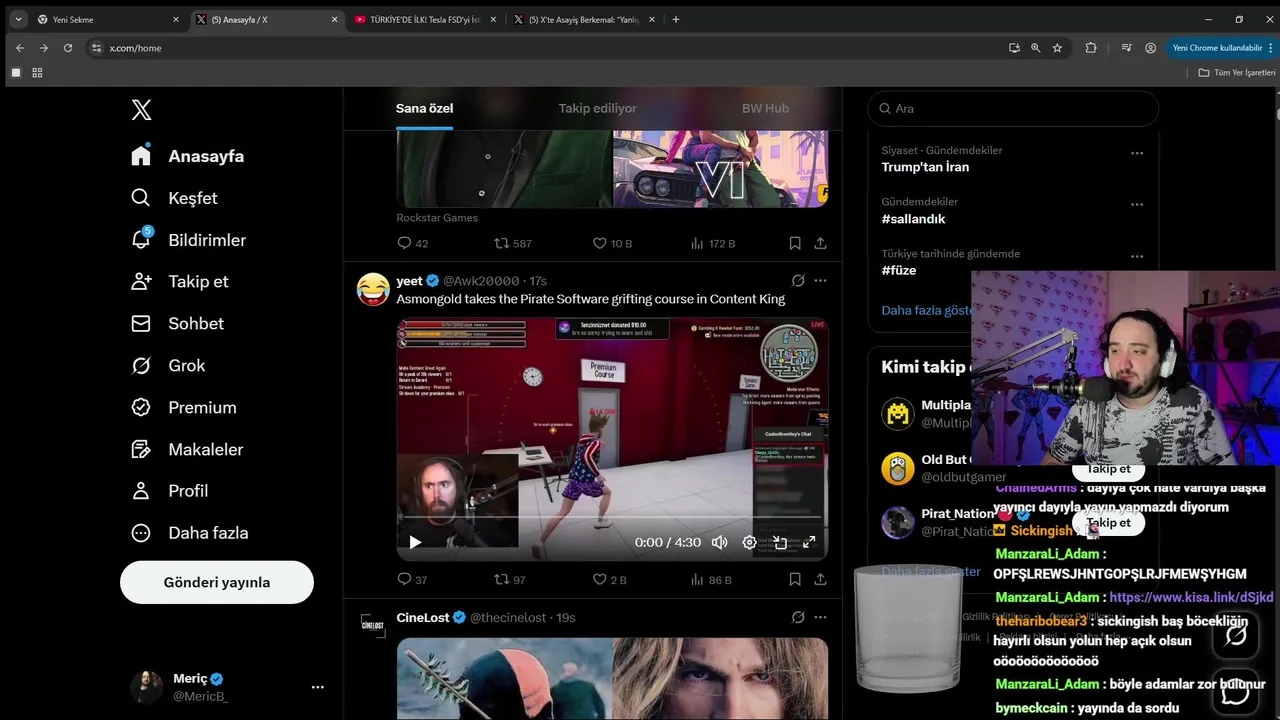1280x720 pixels.
Task: Switch to BW Hub tab
Action: tap(765, 108)
